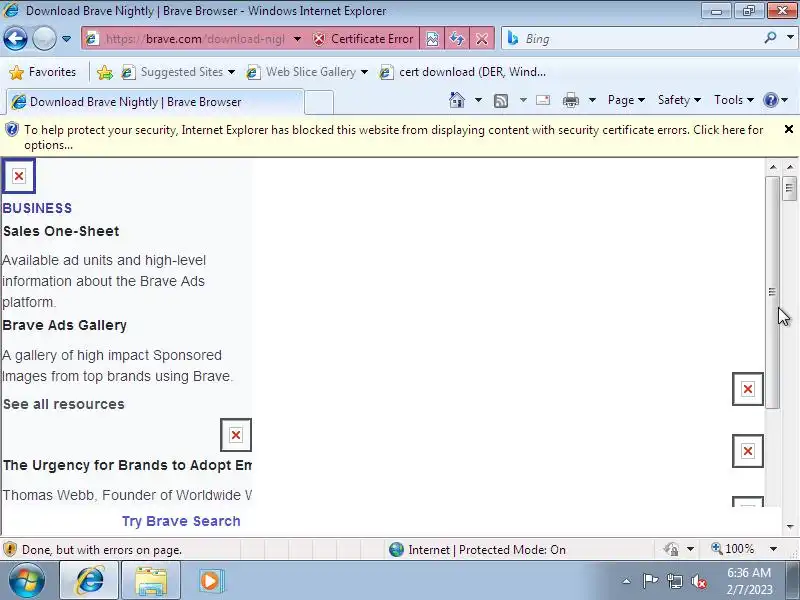Screen dimensions: 800x600
Task: Open the search provider dropdown arrow
Action: point(790,37)
